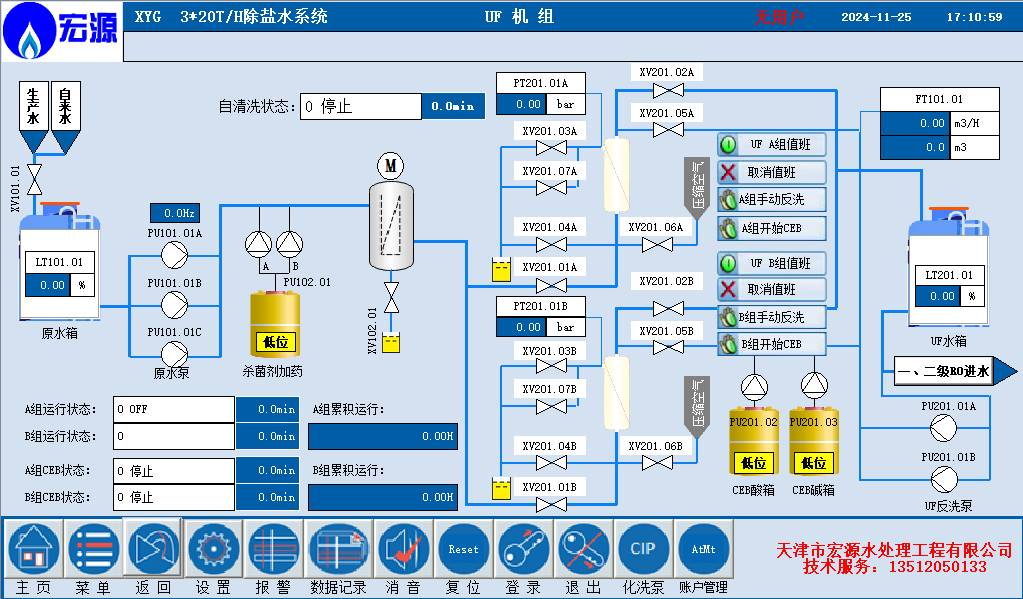Click valve XV201.05A symbol
Image resolution: width=1023 pixels, height=599 pixels.
pyautogui.click(x=668, y=130)
